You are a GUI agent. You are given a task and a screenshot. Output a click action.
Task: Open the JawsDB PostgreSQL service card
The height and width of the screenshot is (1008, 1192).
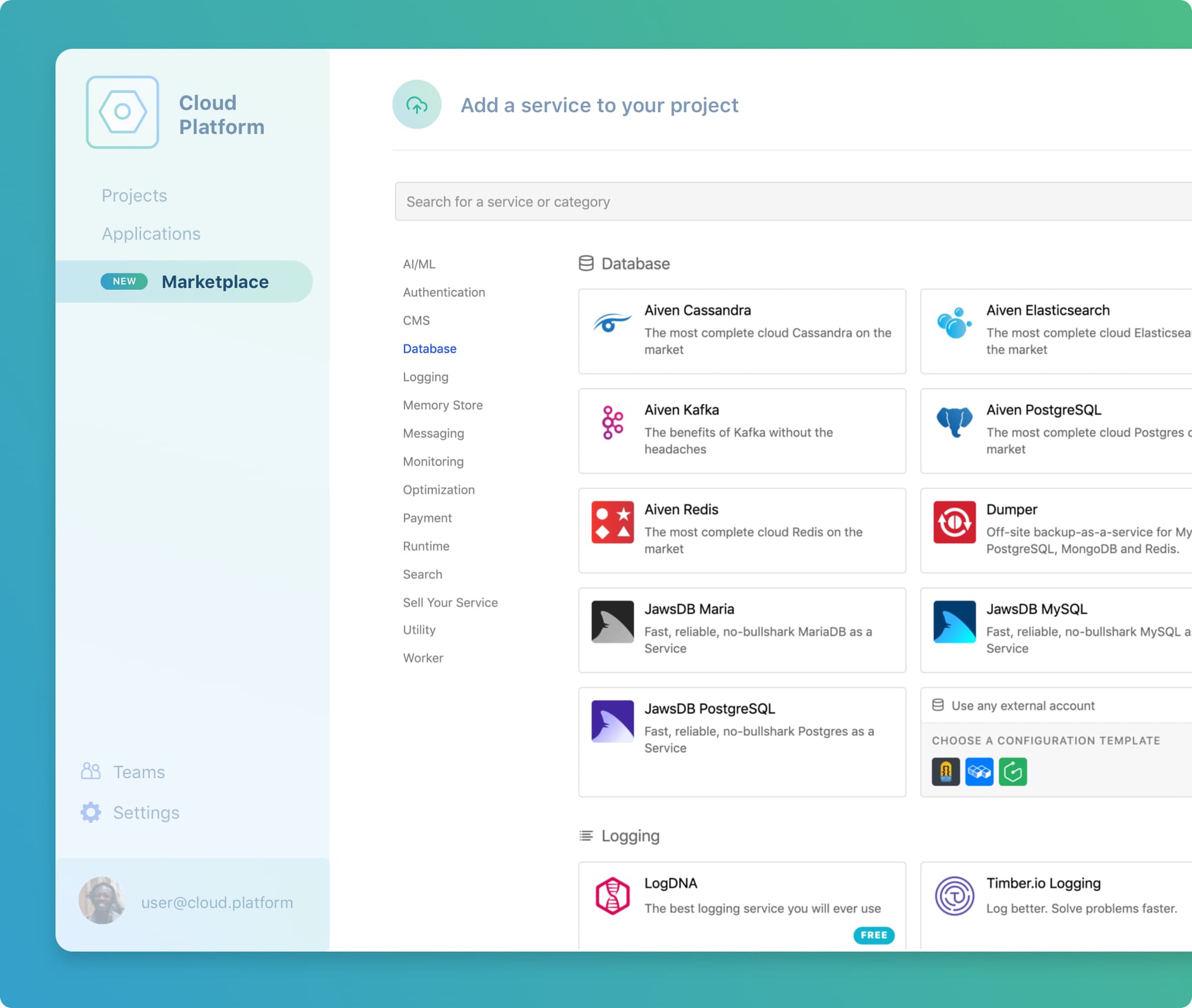pyautogui.click(x=742, y=742)
